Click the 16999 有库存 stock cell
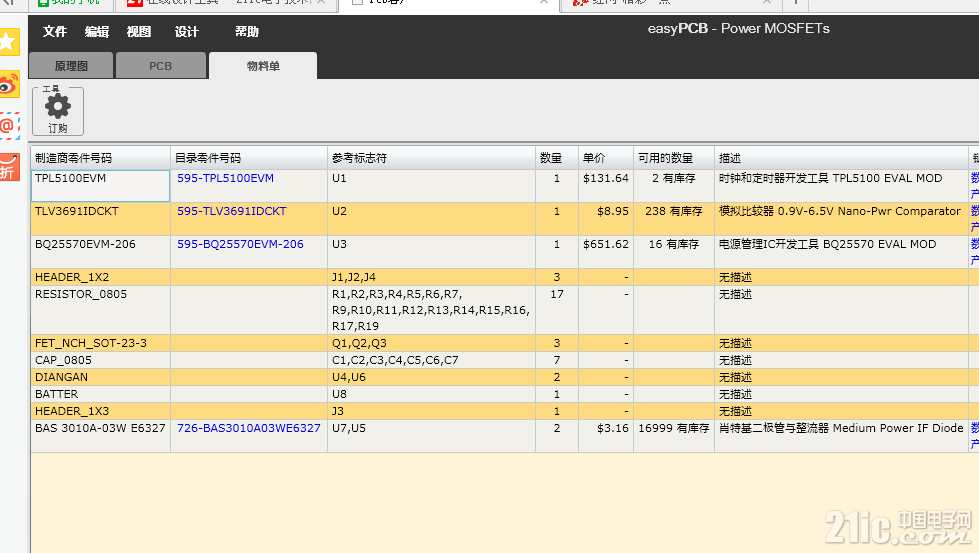 [674, 436]
